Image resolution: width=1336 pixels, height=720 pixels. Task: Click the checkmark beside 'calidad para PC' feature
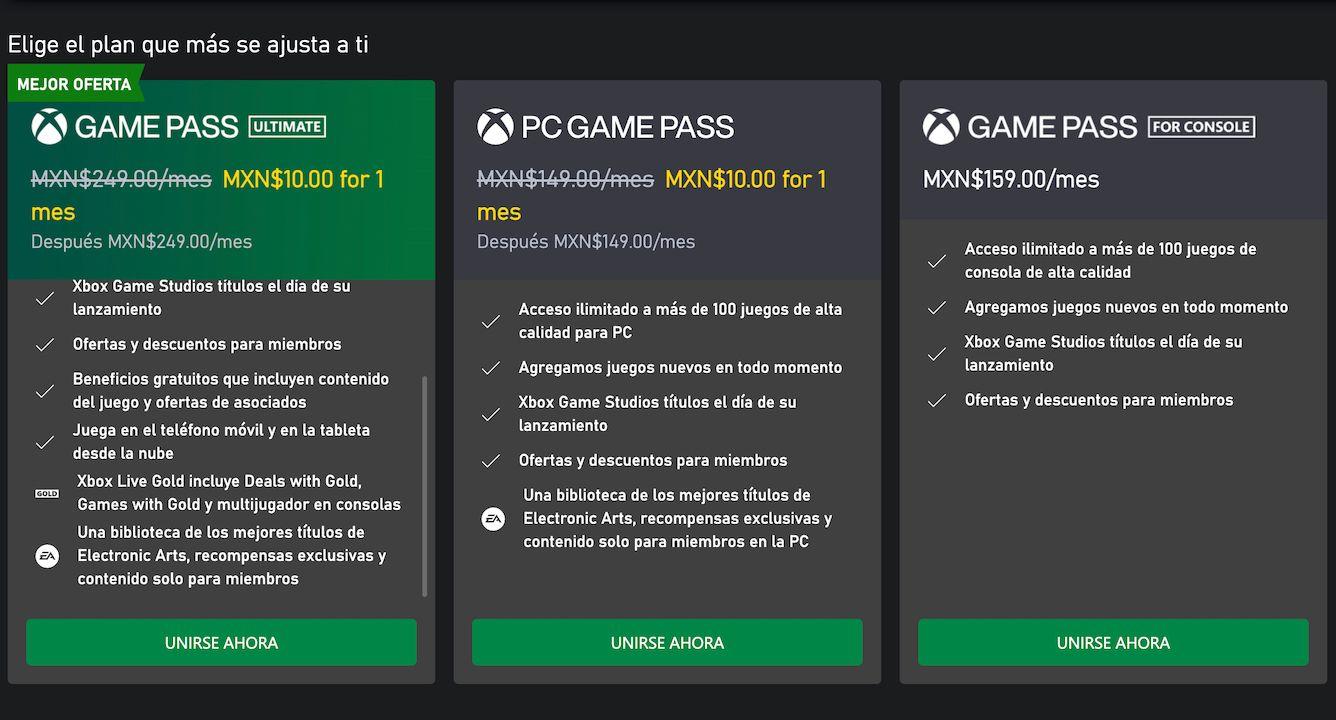point(491,322)
